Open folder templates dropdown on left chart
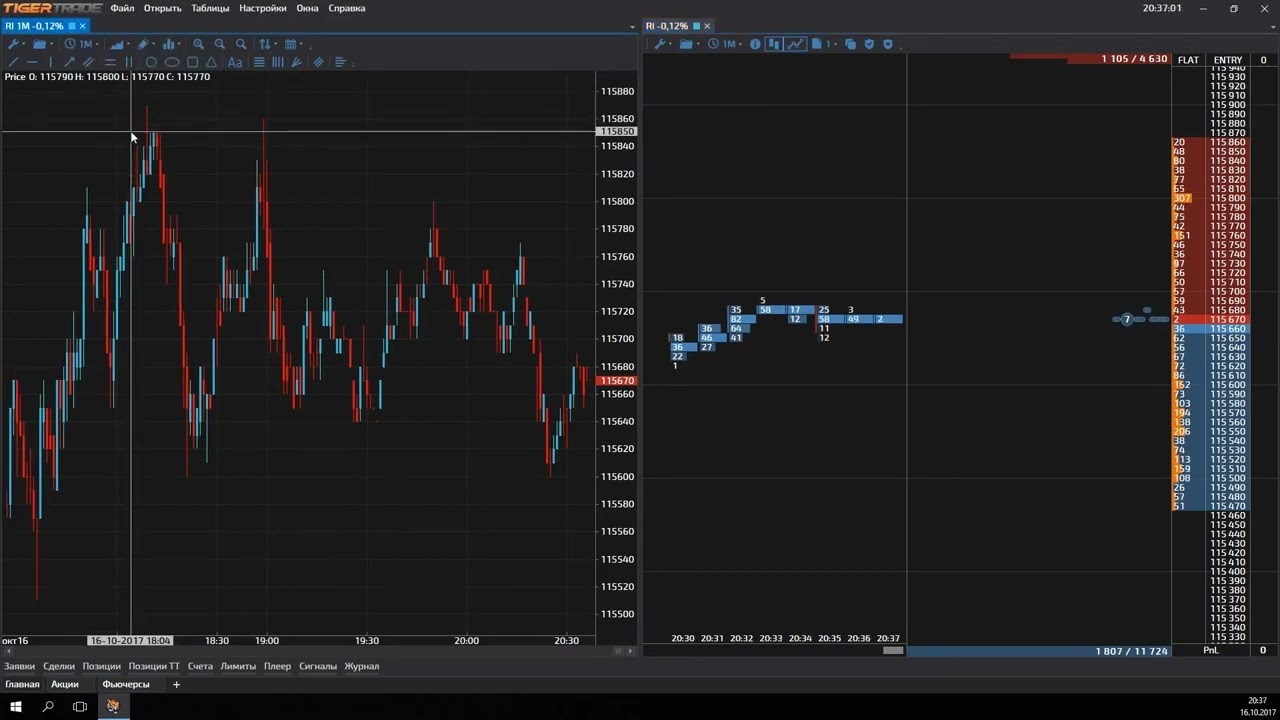The width and height of the screenshot is (1280, 720). (43, 44)
